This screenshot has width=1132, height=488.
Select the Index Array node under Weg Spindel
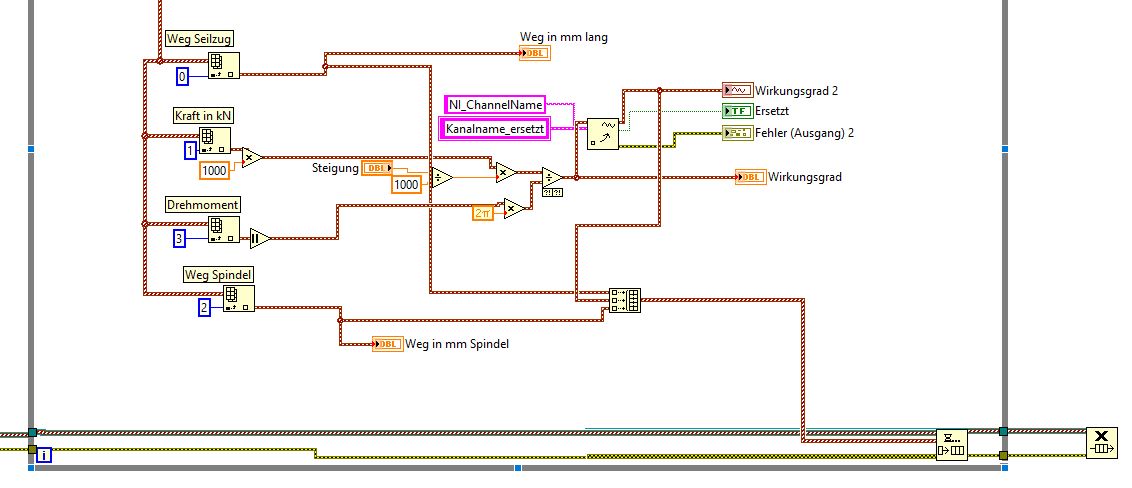point(238,298)
